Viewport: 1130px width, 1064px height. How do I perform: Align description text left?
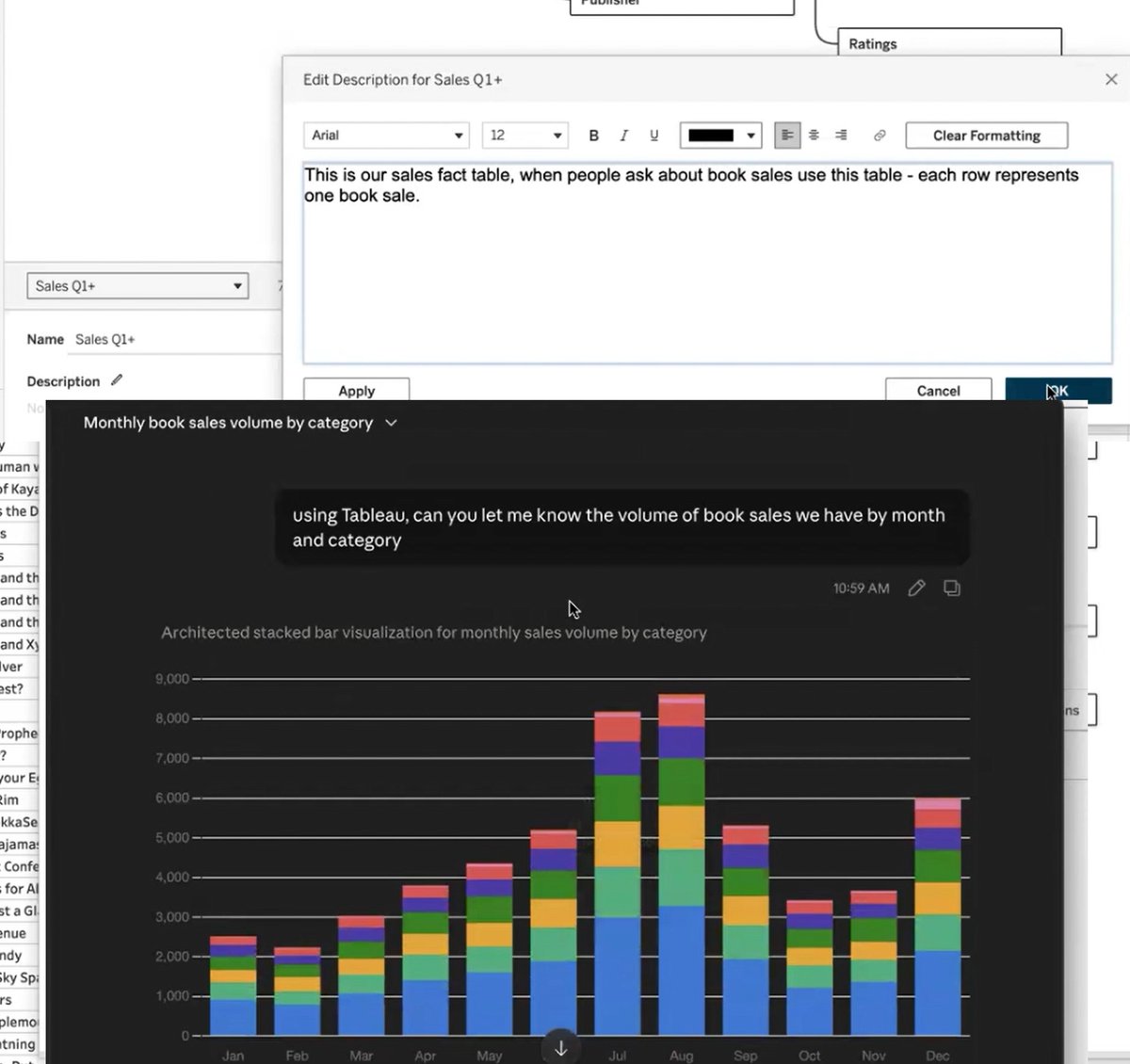coord(787,136)
